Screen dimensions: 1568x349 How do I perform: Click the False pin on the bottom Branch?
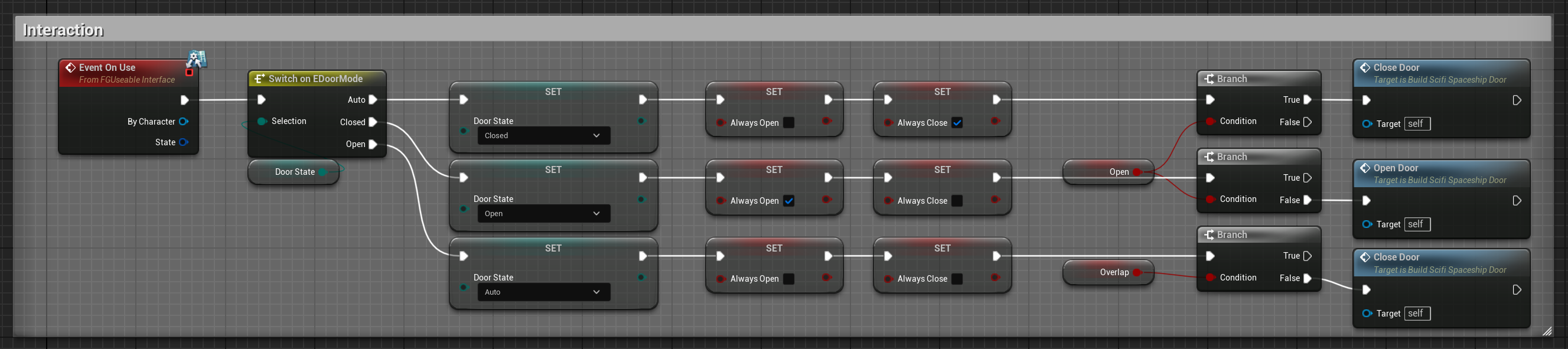[1307, 278]
